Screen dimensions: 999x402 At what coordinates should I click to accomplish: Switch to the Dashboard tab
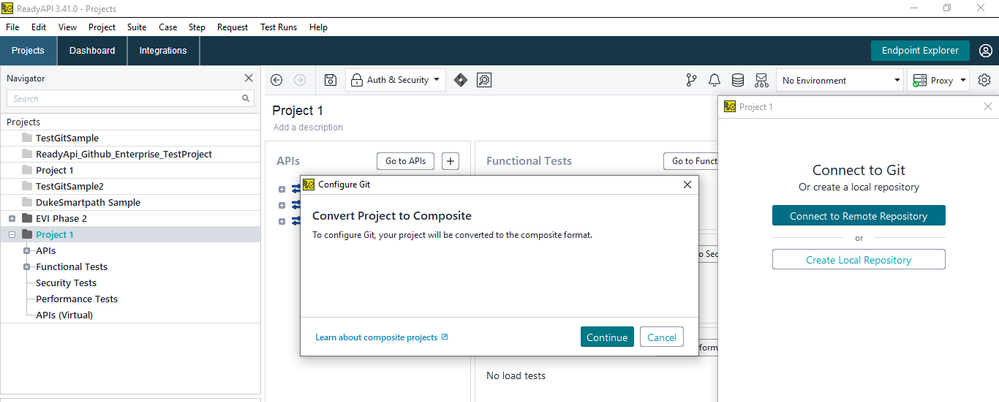point(92,50)
